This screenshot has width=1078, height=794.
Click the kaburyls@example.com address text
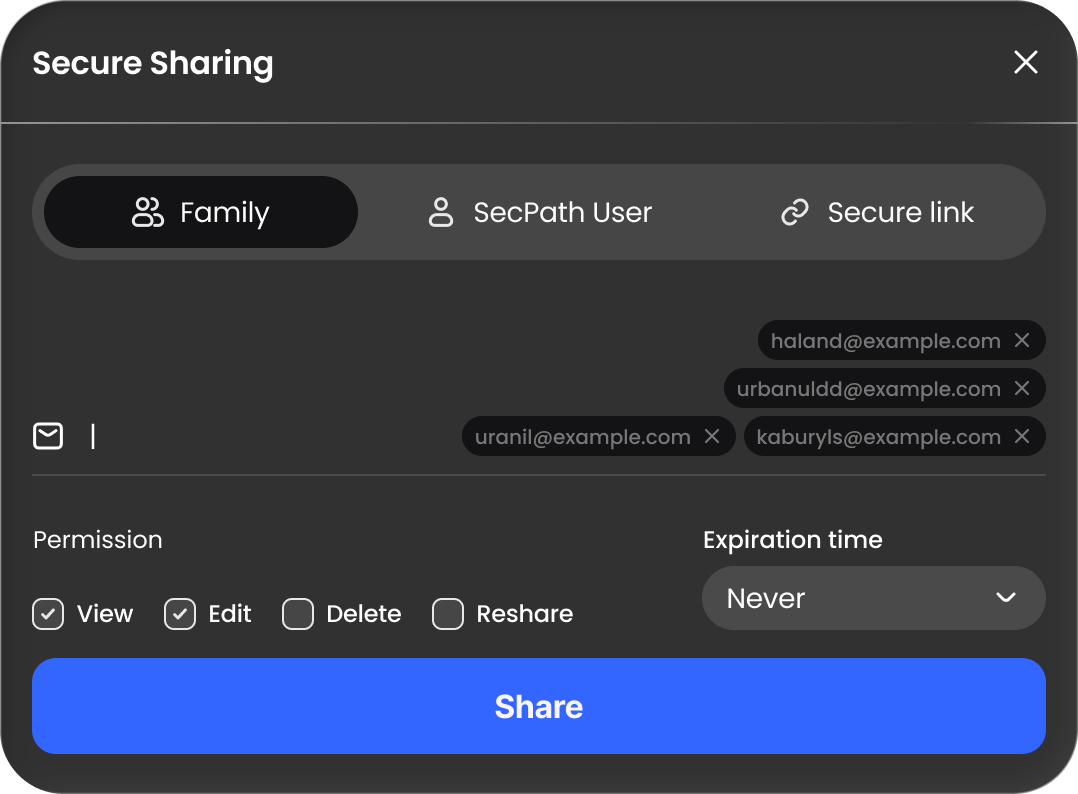tap(878, 437)
